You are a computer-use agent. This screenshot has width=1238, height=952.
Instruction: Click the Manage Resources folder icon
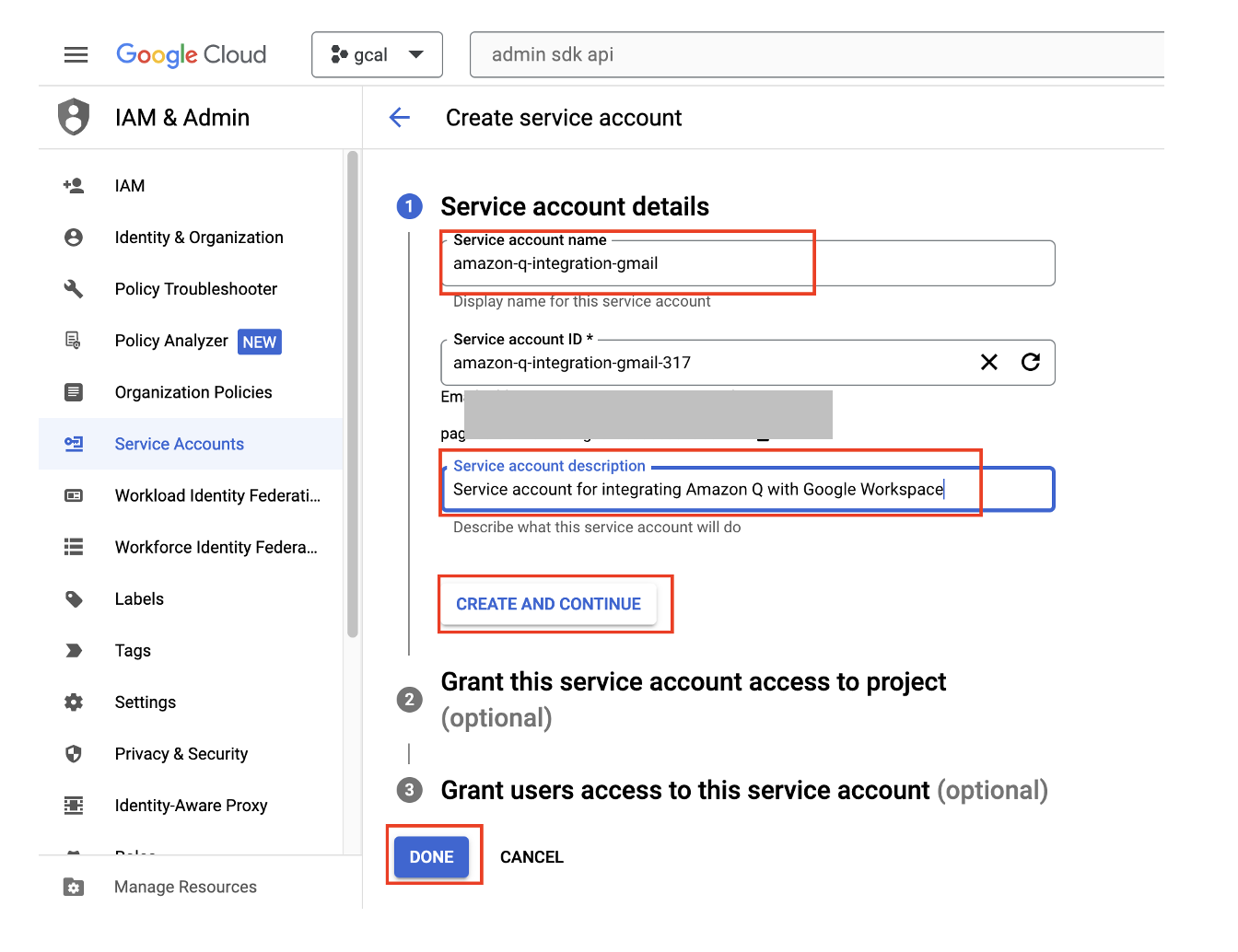[74, 888]
